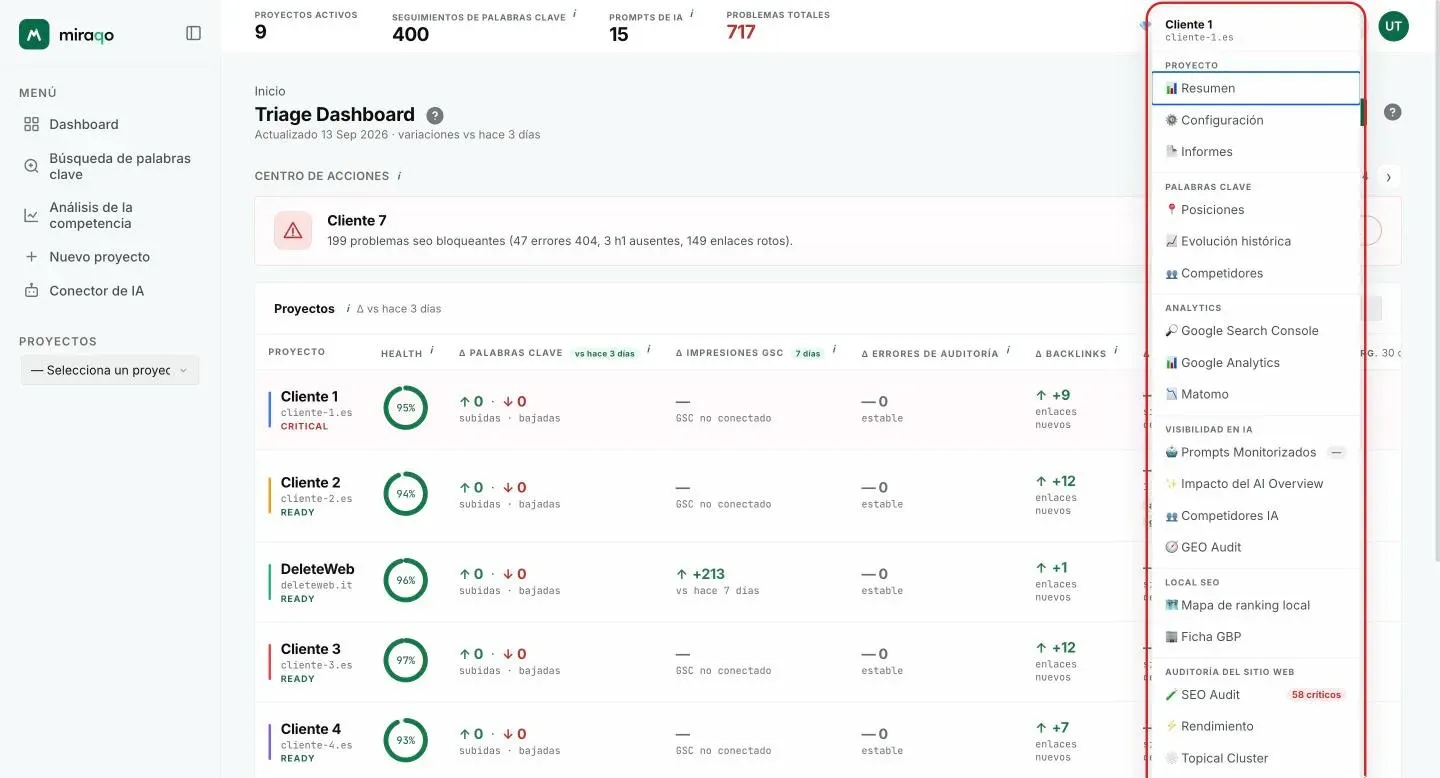The width and height of the screenshot is (1440, 778).
Task: Open Topical Cluster
Action: [x=1256, y=758]
